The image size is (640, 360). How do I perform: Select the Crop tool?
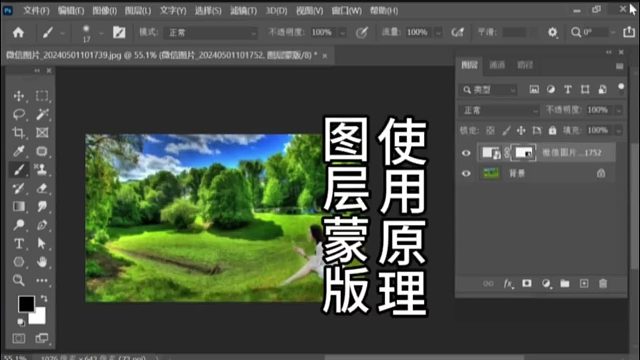[x=18, y=133]
